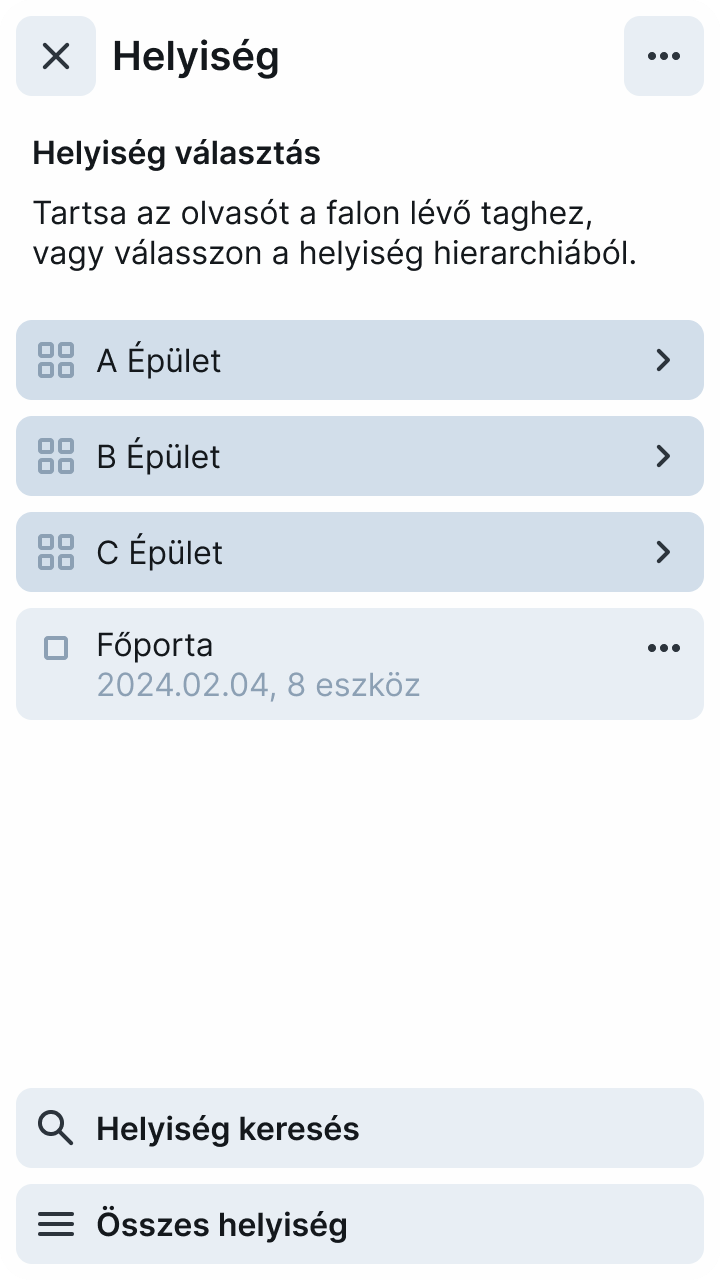Image resolution: width=720 pixels, height=1280 pixels.
Task: Click the hamburger list icon
Action: tap(56, 1224)
